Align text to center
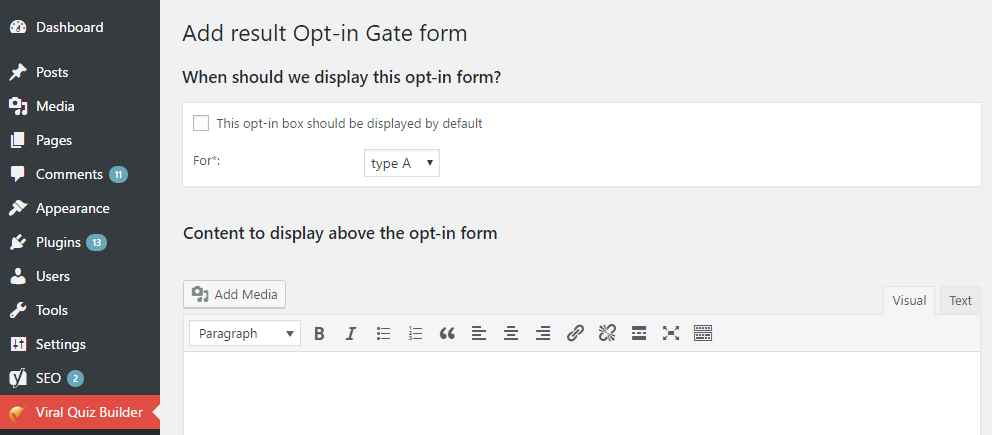 click(511, 334)
